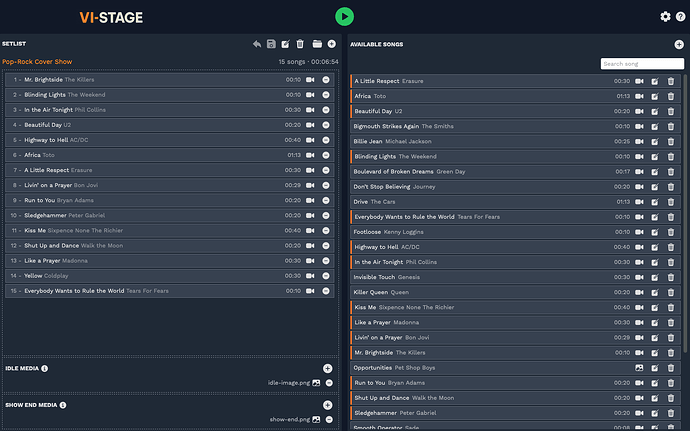Edit the setlist name icon
Image resolution: width=690 pixels, height=431 pixels.
(286, 44)
